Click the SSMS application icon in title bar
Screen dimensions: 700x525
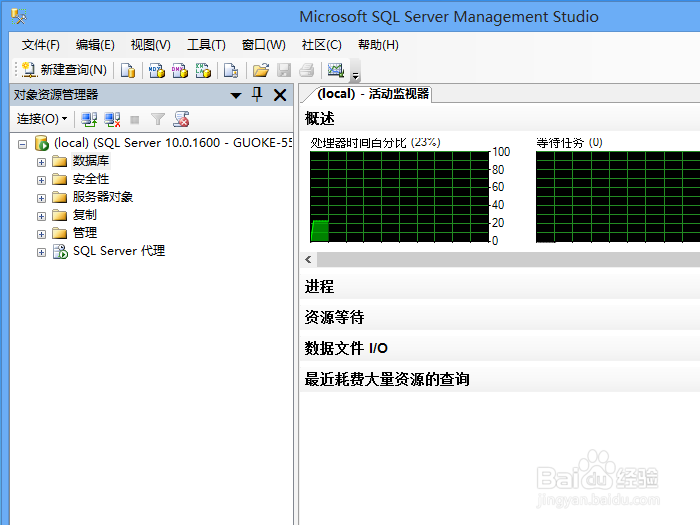pyautogui.click(x=19, y=17)
